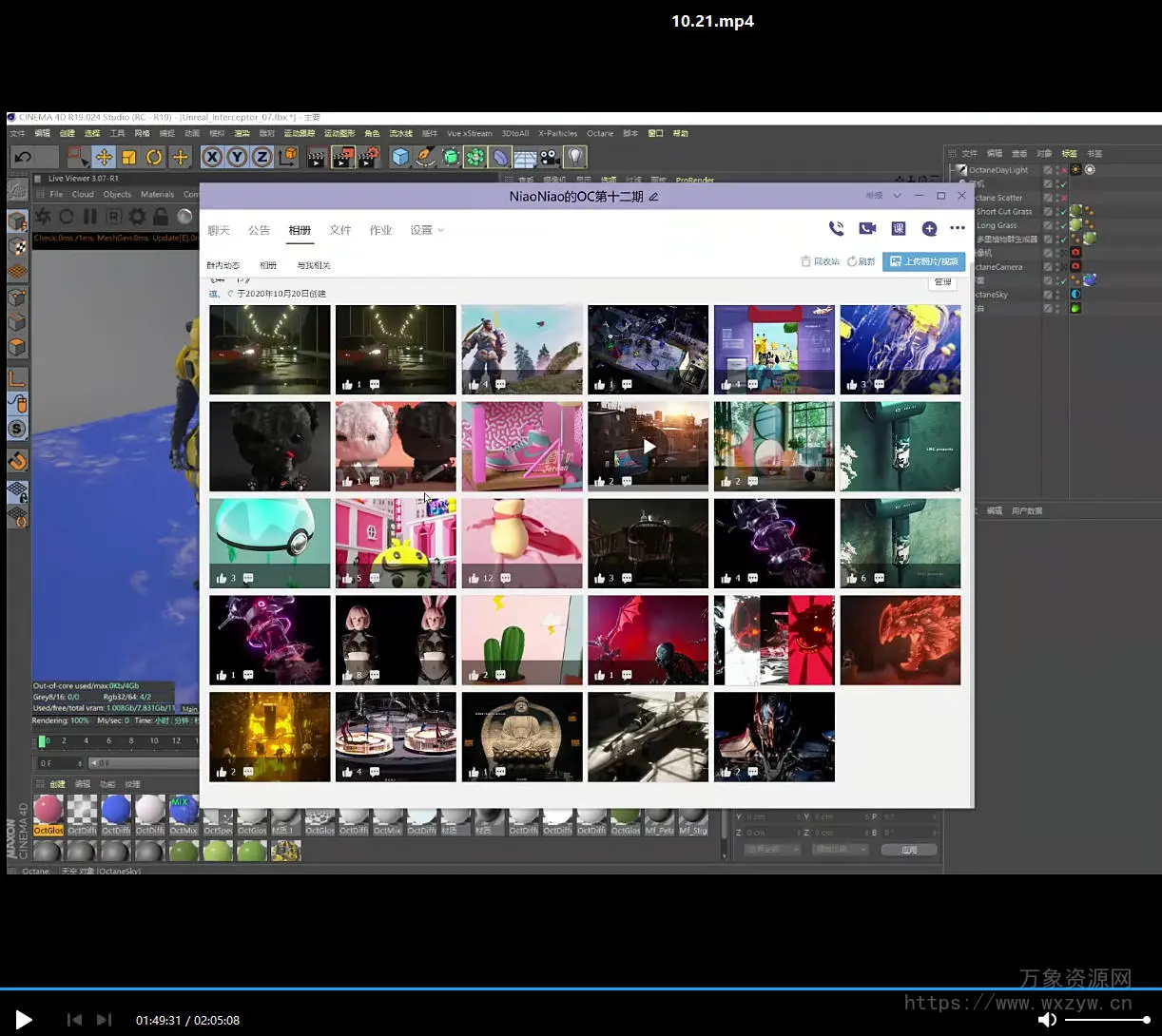
Task: Toggle the X axis lock
Action: coord(212,157)
